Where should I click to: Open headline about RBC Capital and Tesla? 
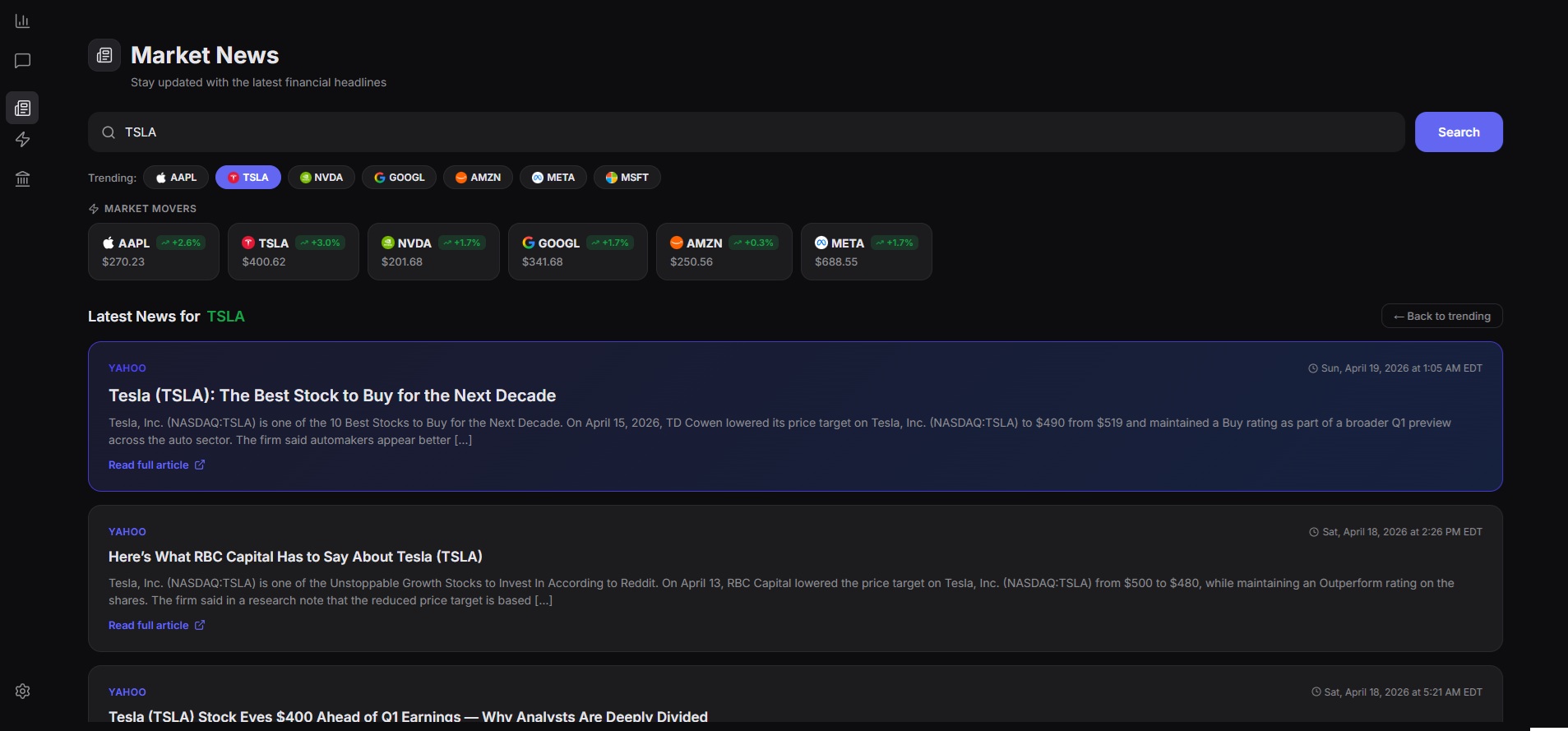[x=295, y=557]
